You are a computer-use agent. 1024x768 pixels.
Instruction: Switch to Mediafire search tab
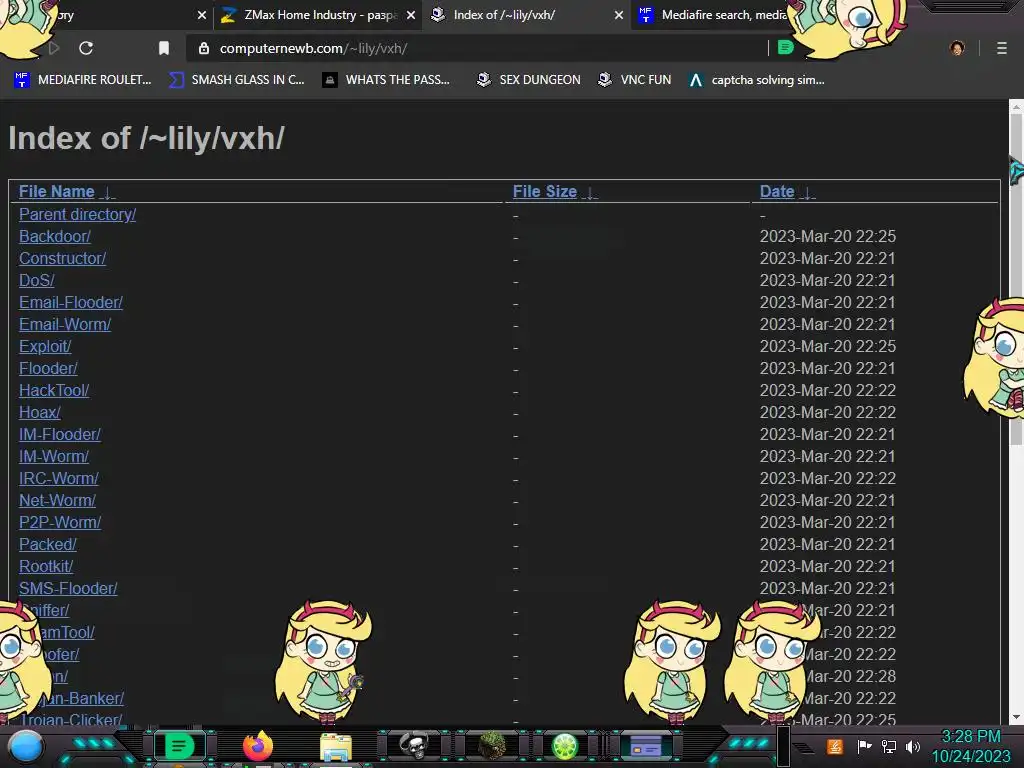[x=712, y=15]
